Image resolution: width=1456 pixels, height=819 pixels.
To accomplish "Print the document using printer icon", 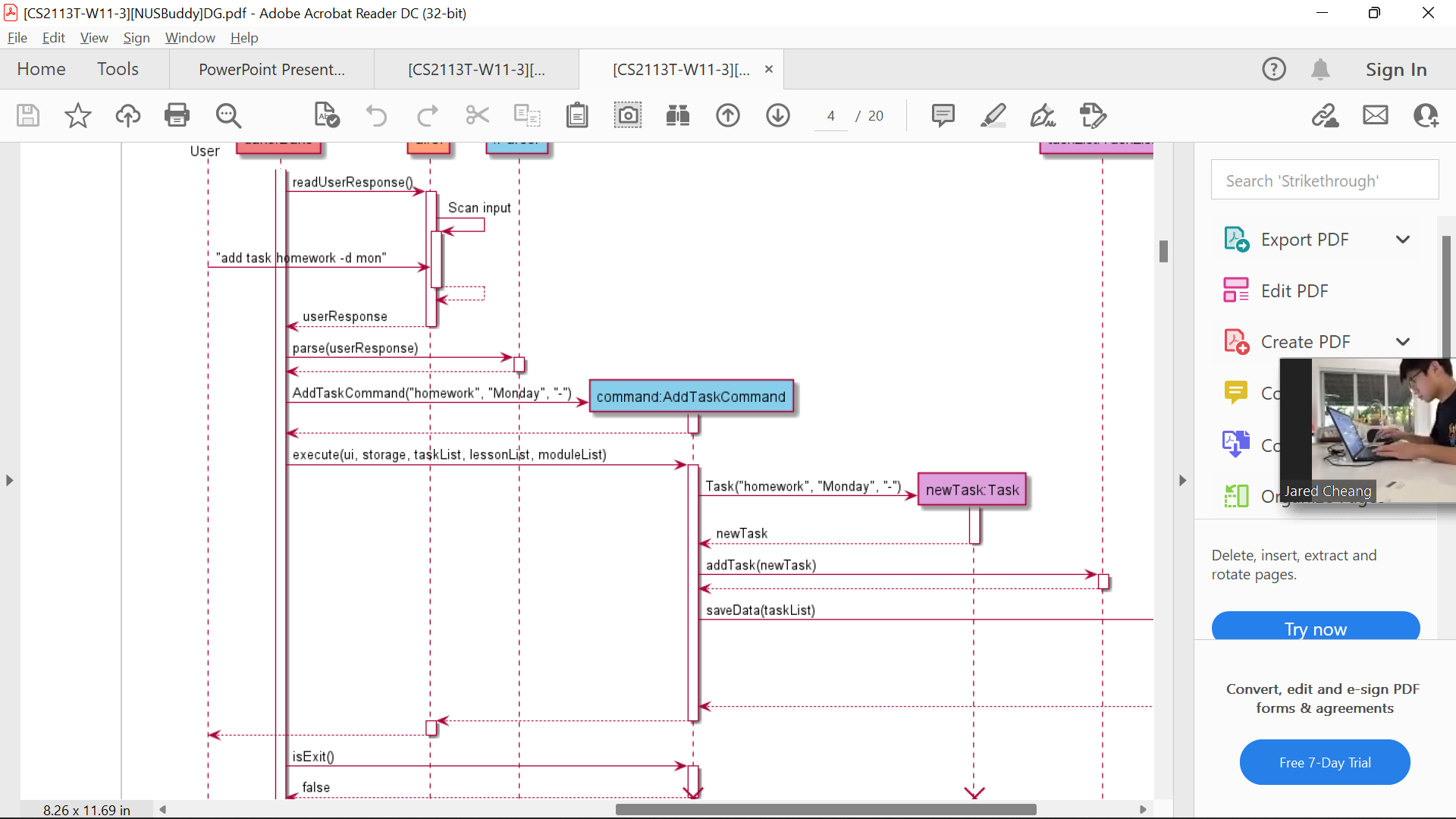I will tap(177, 115).
